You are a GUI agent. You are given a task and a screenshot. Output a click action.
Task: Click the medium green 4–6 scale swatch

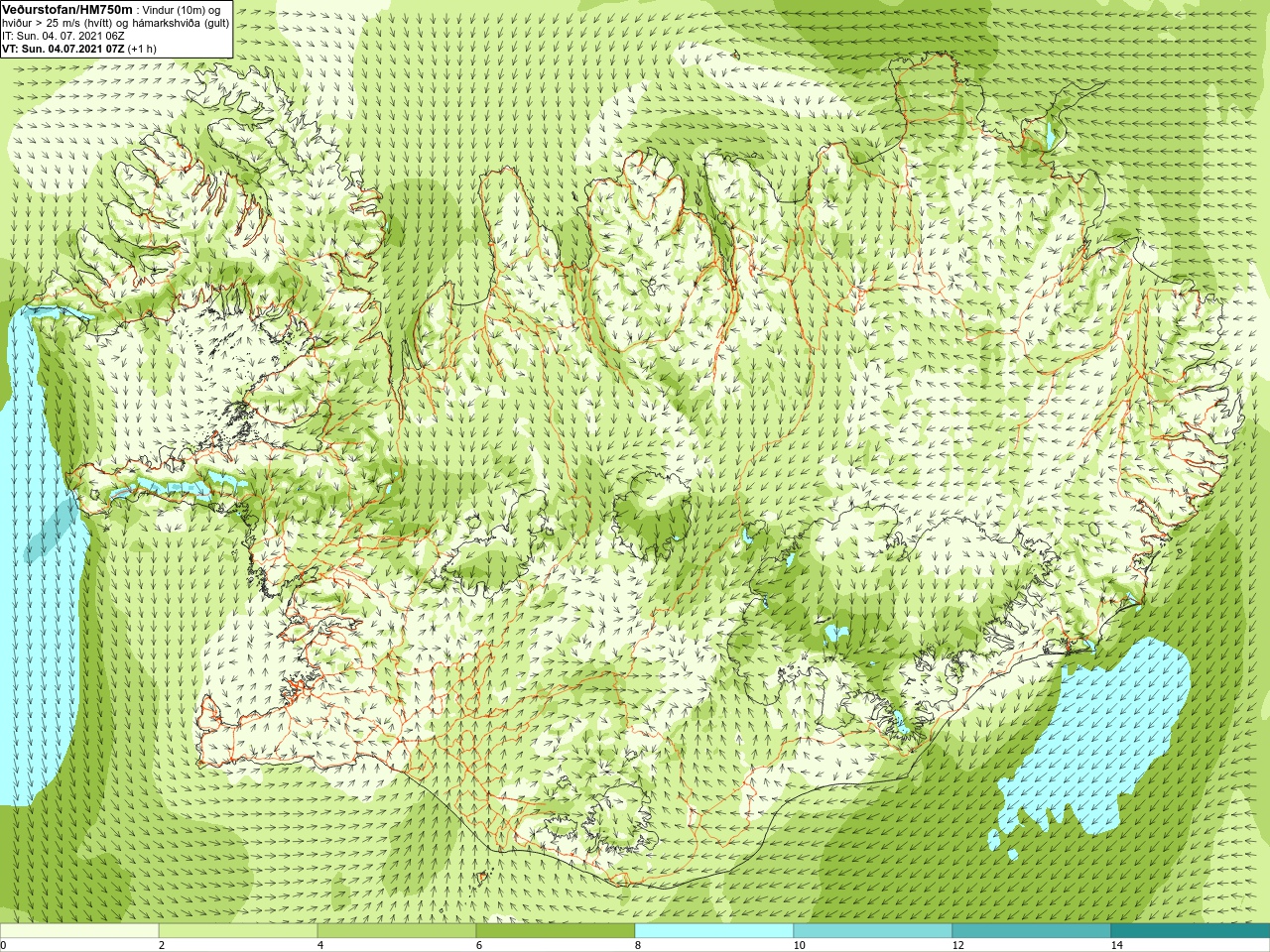click(397, 931)
